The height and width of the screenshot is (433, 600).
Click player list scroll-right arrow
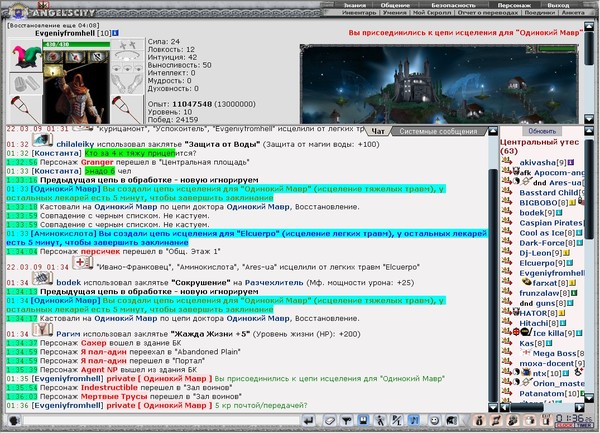coord(579,407)
